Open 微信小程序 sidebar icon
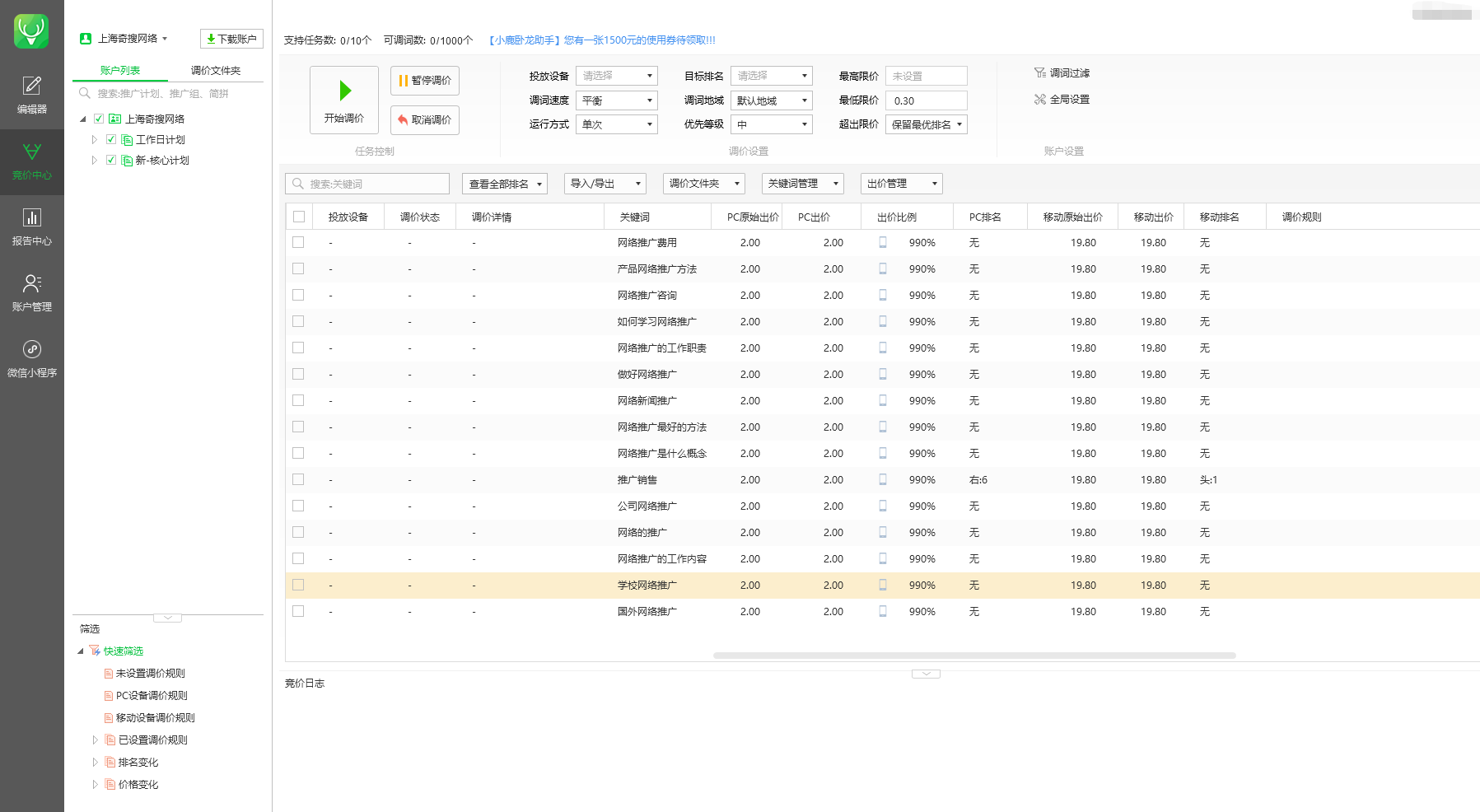Viewport: 1480px width, 812px height. pyautogui.click(x=31, y=359)
